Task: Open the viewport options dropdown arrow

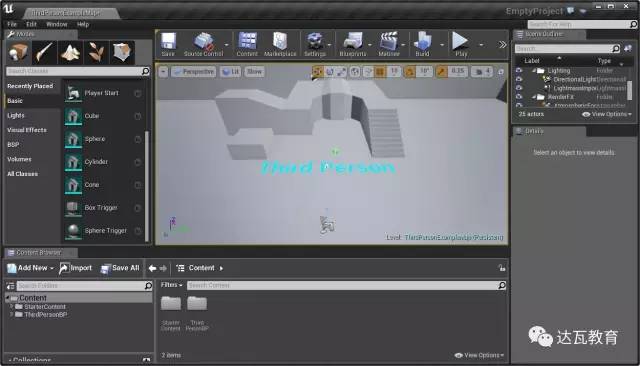Action: [163, 72]
